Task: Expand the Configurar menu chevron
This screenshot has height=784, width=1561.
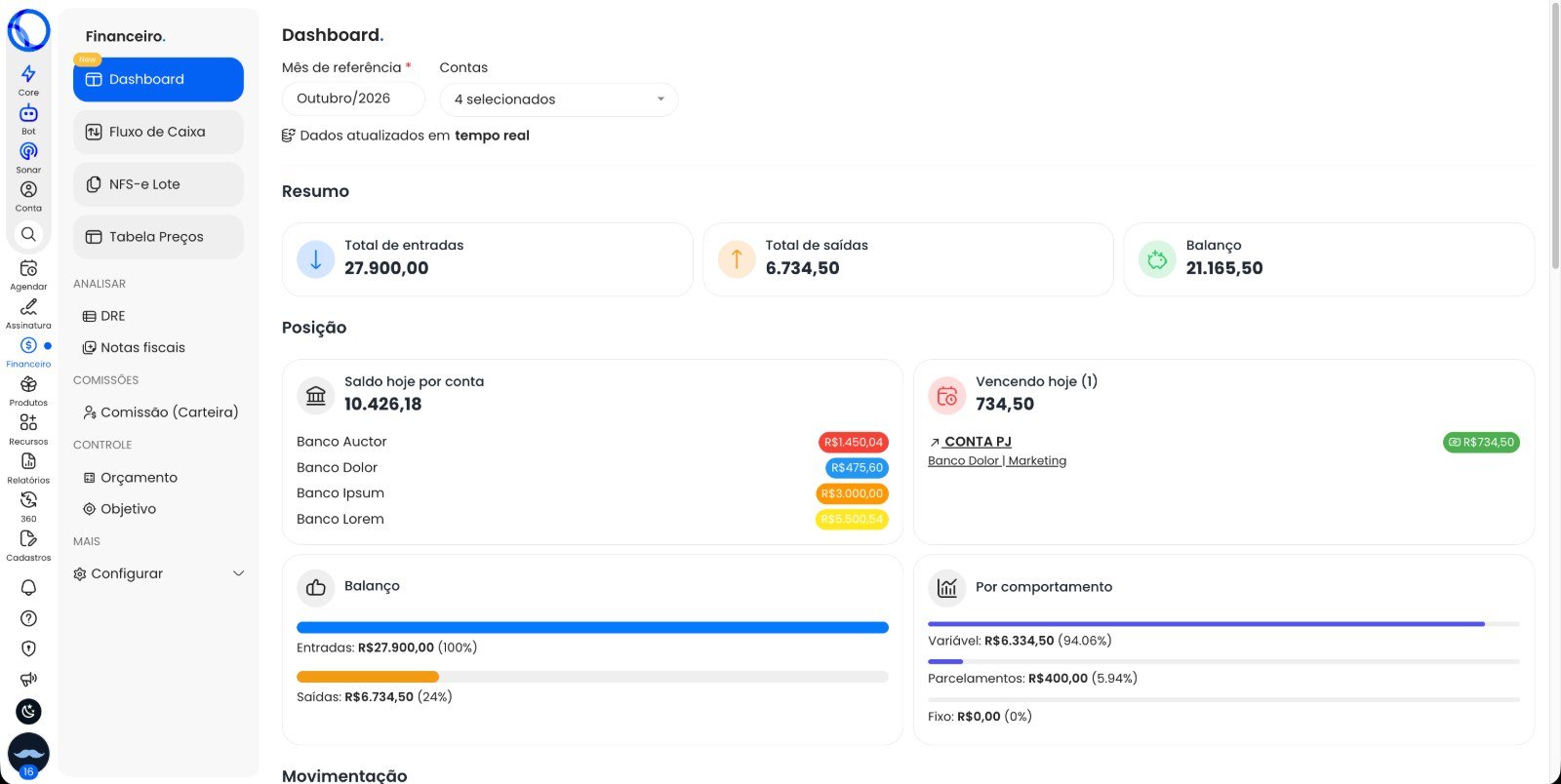Action: 239,574
